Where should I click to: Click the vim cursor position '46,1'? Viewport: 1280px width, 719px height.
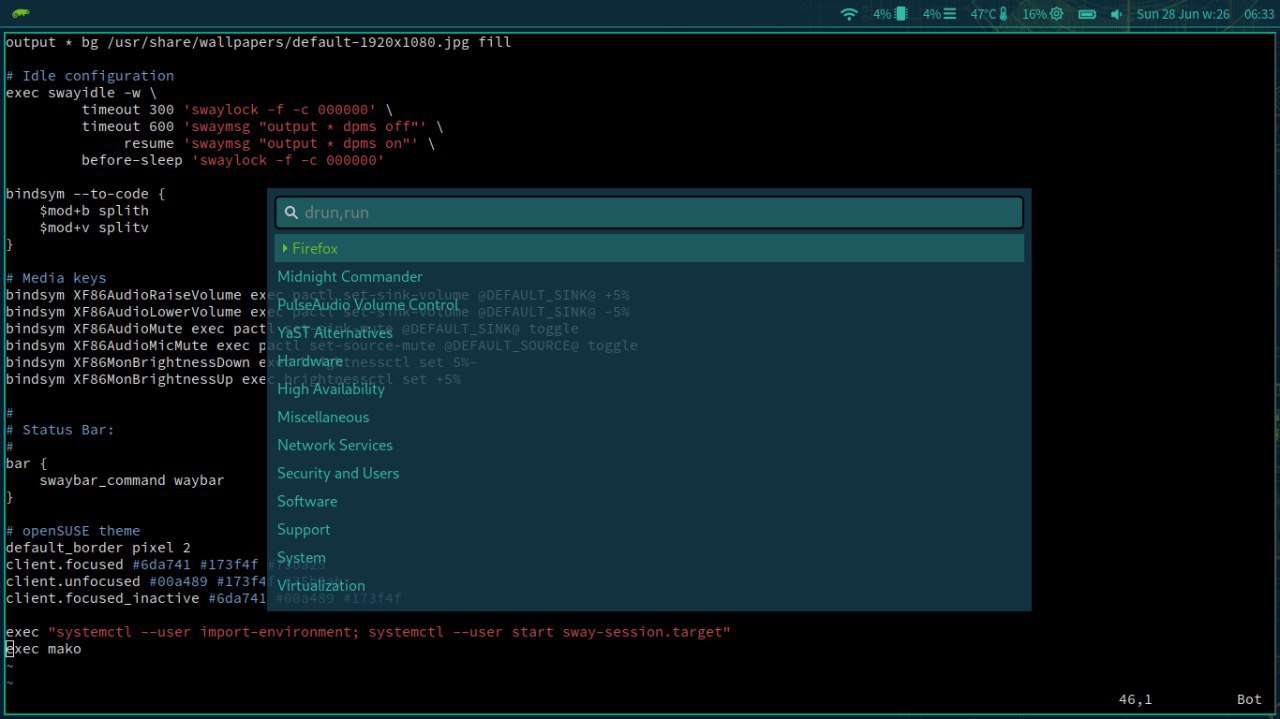(1135, 700)
